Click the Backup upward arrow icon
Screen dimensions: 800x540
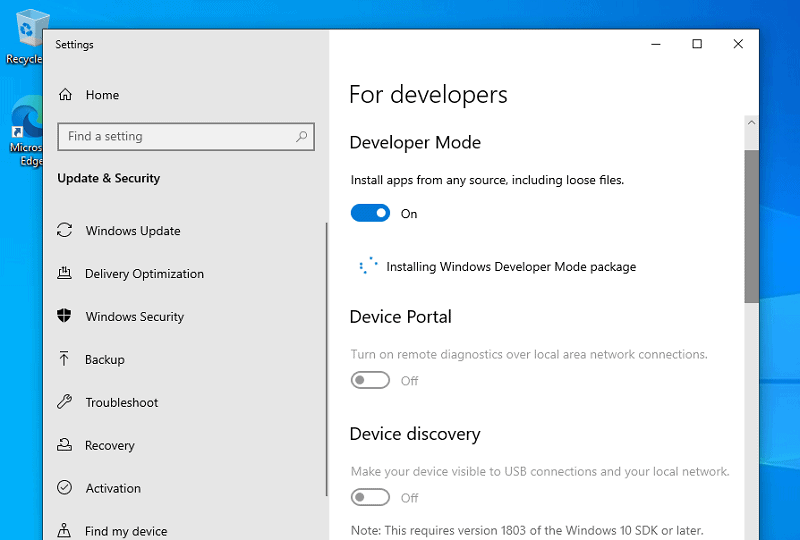pyautogui.click(x=64, y=359)
